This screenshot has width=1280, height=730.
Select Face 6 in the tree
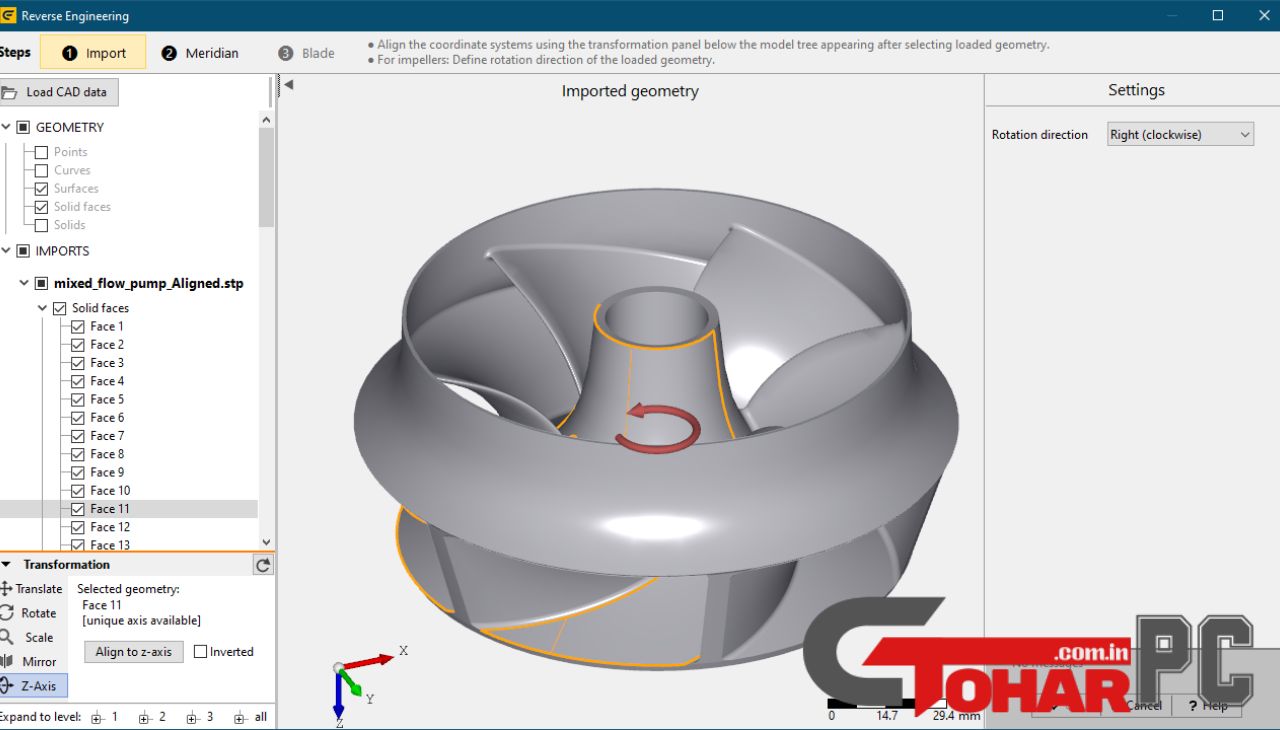coord(107,418)
